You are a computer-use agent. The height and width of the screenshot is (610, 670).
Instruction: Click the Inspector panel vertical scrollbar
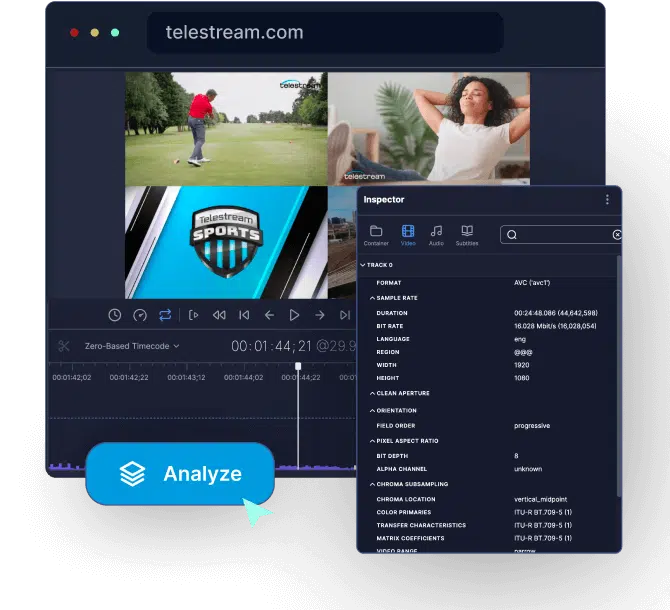point(618,376)
